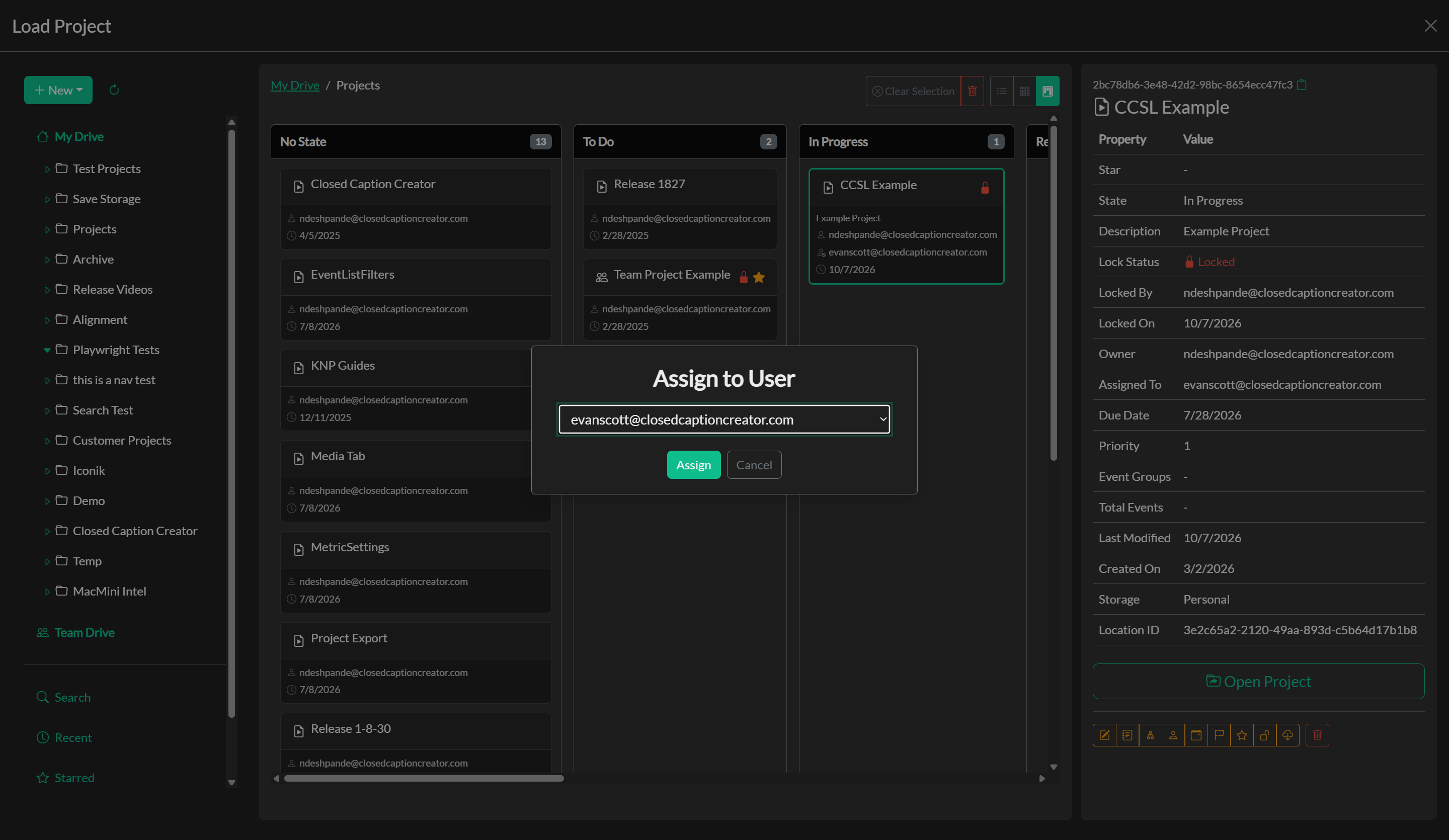Click the priority flag icon
Image resolution: width=1449 pixels, height=840 pixels.
(x=1219, y=735)
